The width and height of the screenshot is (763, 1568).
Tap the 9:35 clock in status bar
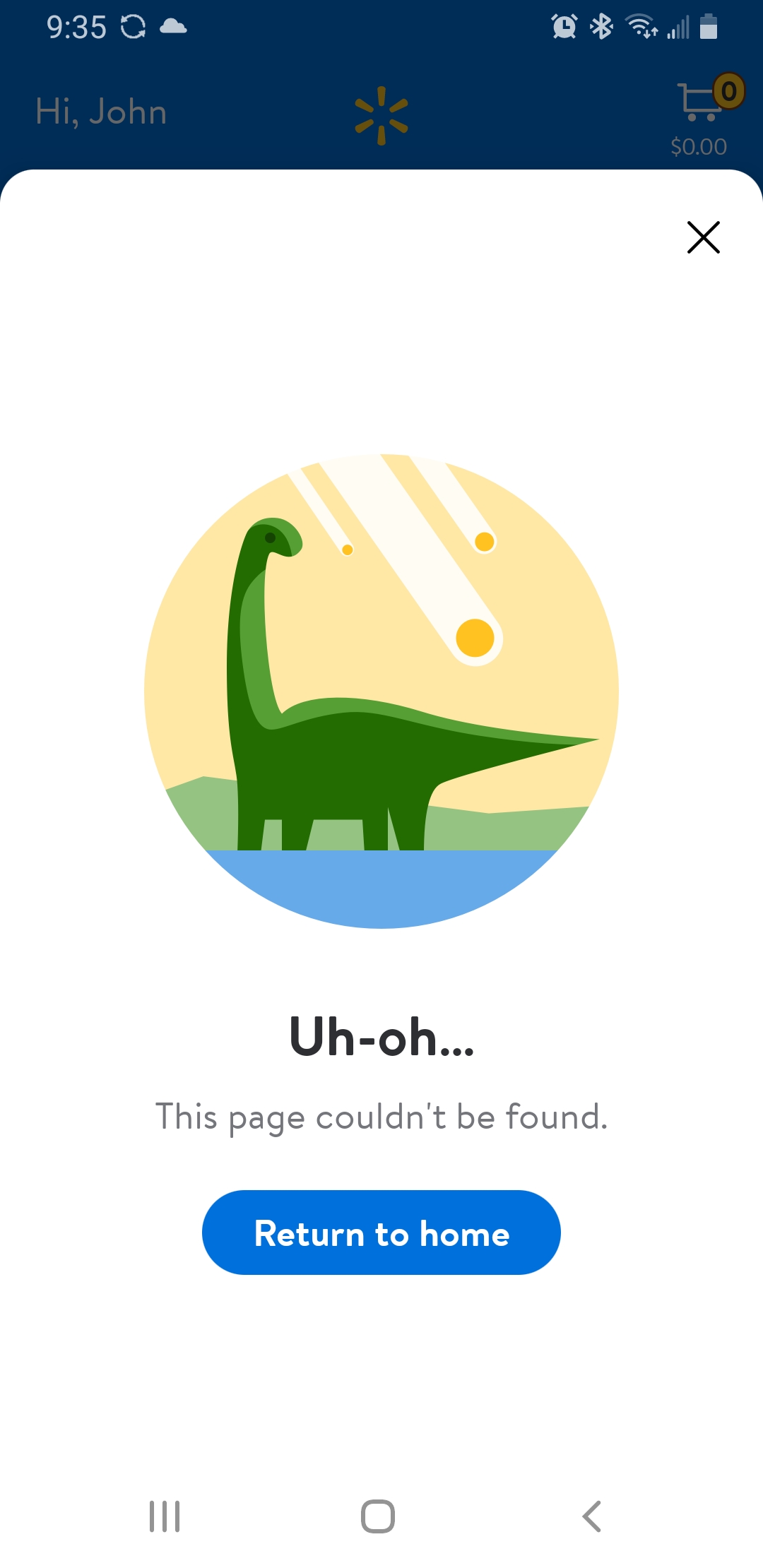76,28
